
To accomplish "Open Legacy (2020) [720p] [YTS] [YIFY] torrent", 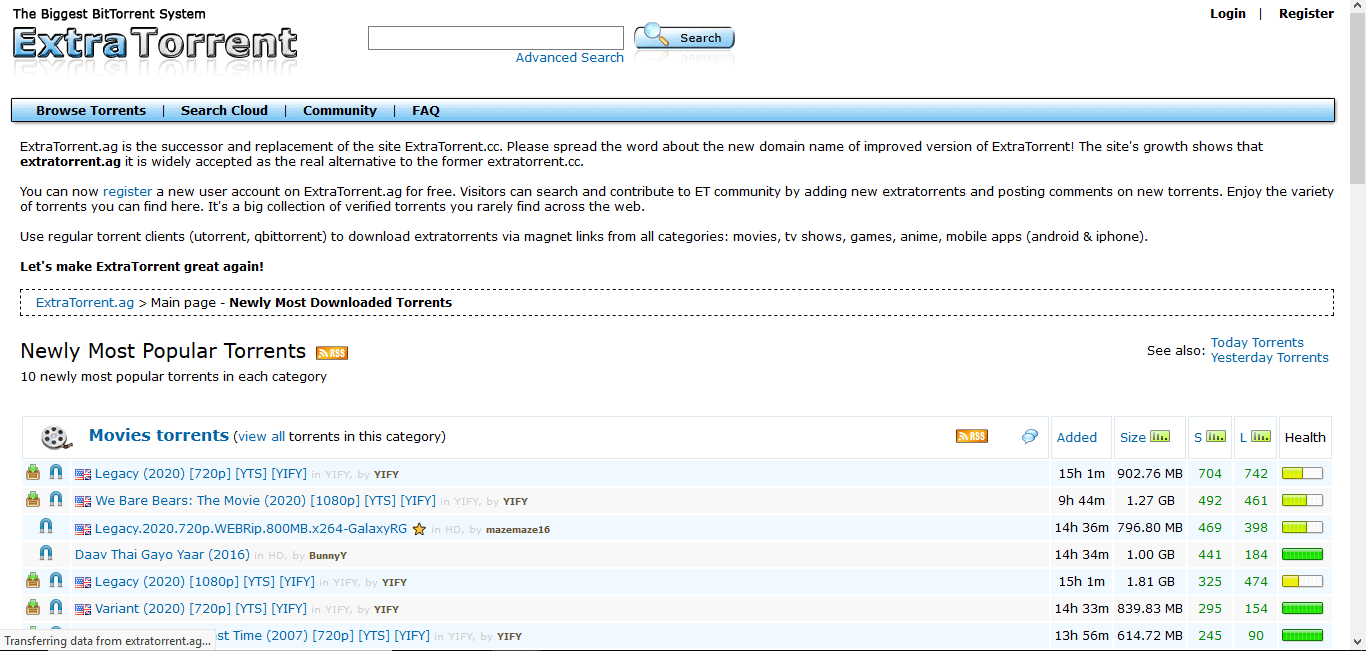I will pos(201,474).
